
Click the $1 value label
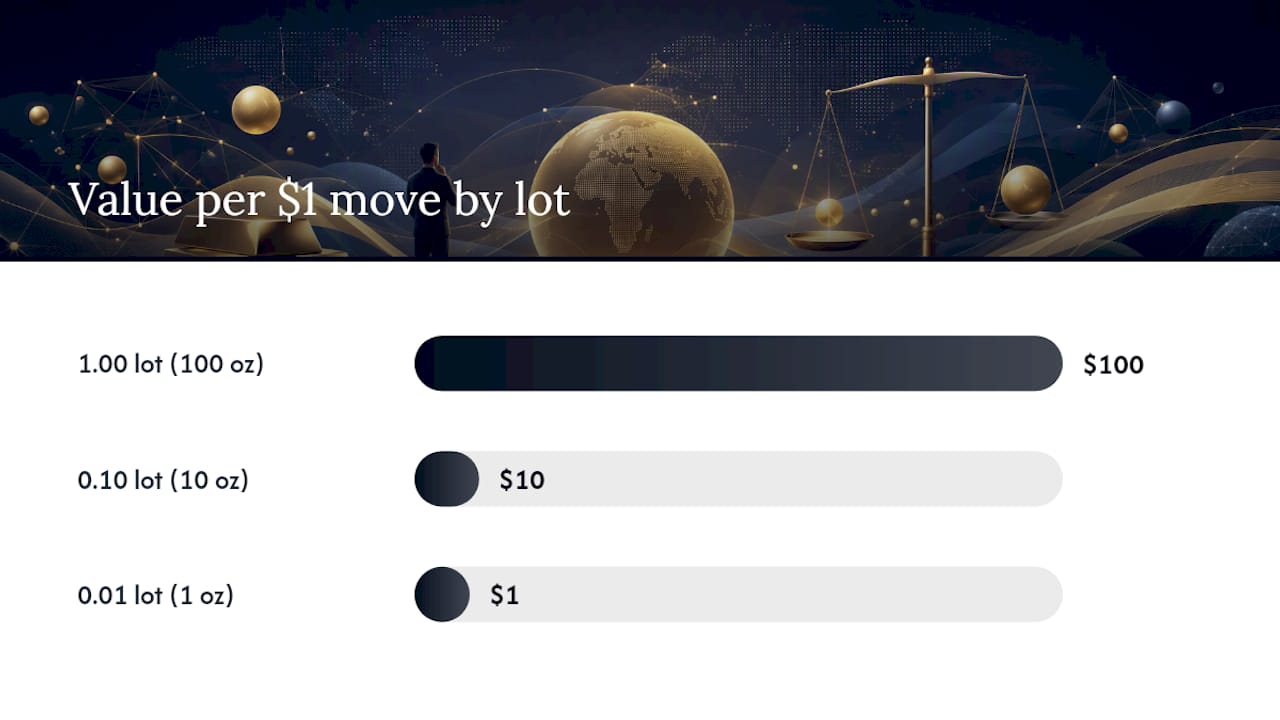coord(504,596)
